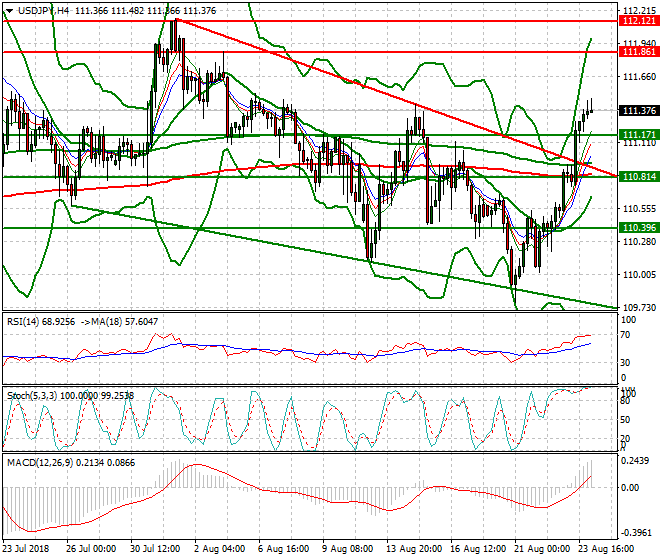Click the green 111.171 level label
660x560 pixels.
639,135
